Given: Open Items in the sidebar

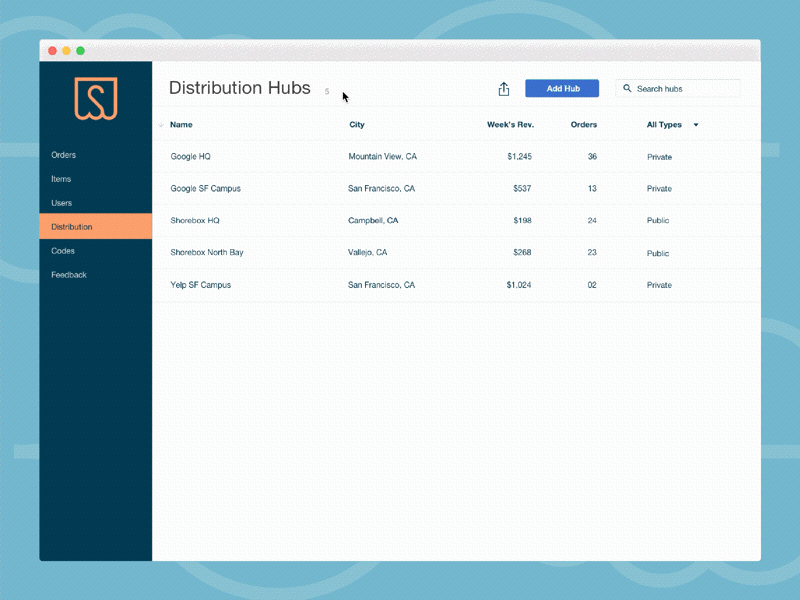Looking at the screenshot, I should (61, 179).
